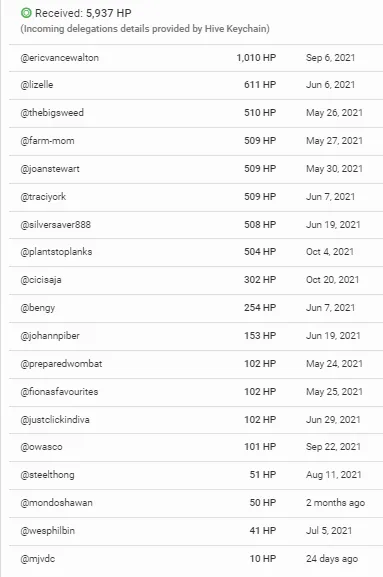Click the @mondoshawan username
The image size is (383, 577).
tap(56, 503)
